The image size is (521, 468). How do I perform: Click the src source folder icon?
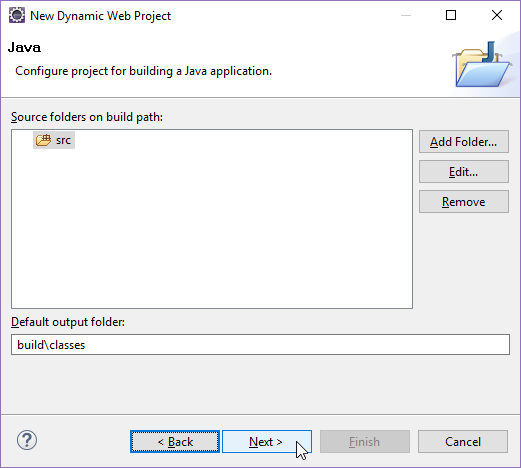tap(43, 140)
